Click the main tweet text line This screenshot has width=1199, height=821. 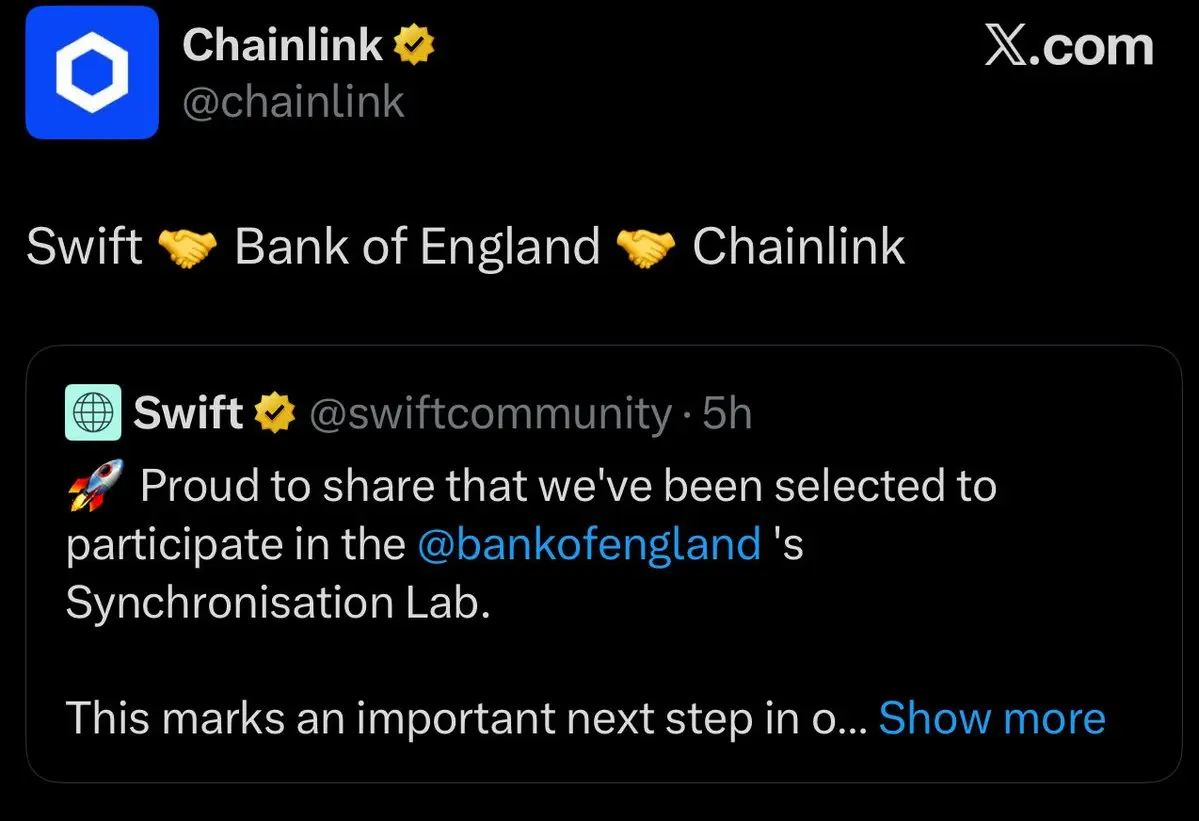click(465, 247)
